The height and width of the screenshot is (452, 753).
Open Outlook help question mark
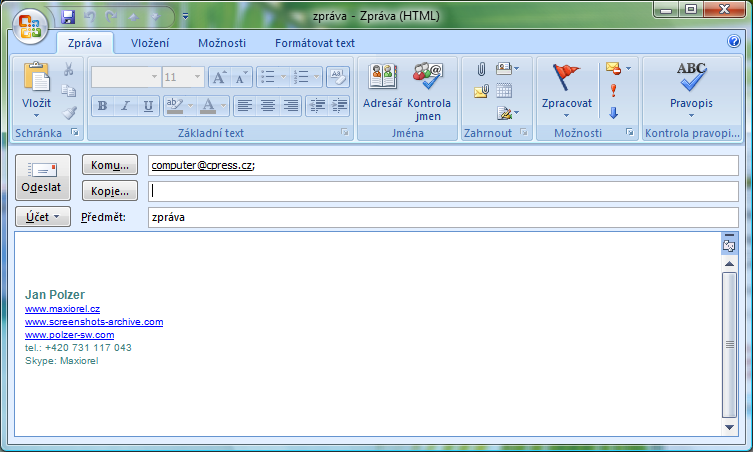point(733,42)
